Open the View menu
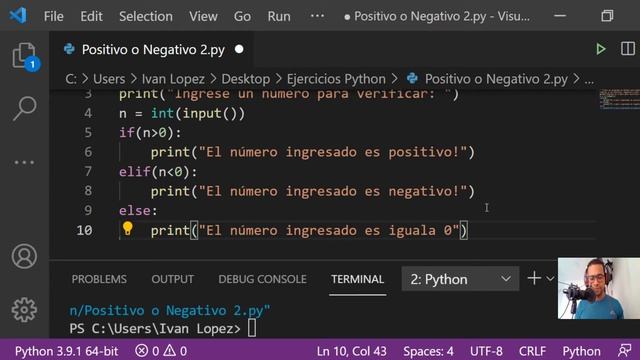Image resolution: width=640 pixels, height=360 pixels. coord(203,16)
